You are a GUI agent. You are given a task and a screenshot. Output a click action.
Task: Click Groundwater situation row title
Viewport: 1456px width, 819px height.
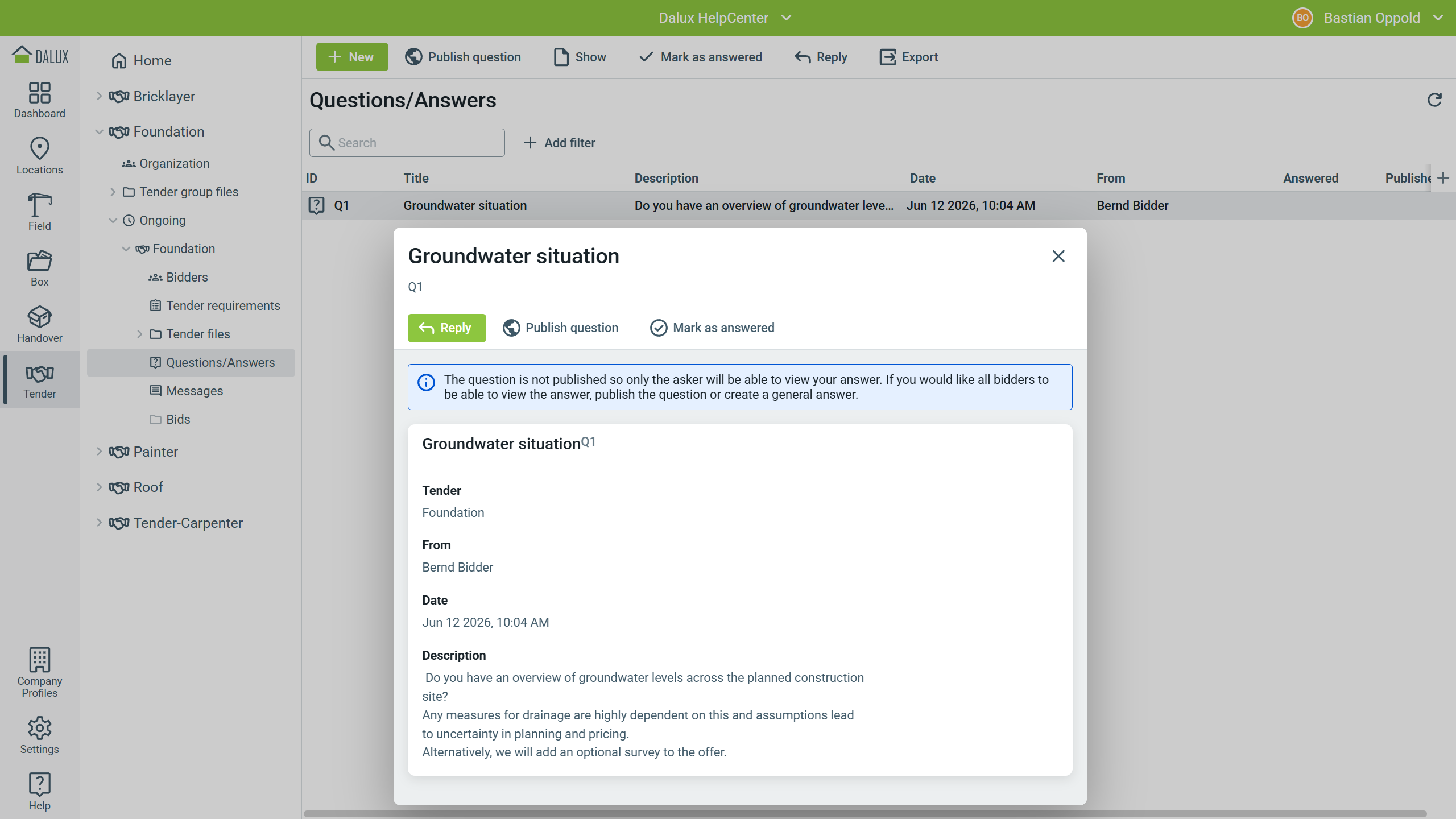click(x=465, y=205)
